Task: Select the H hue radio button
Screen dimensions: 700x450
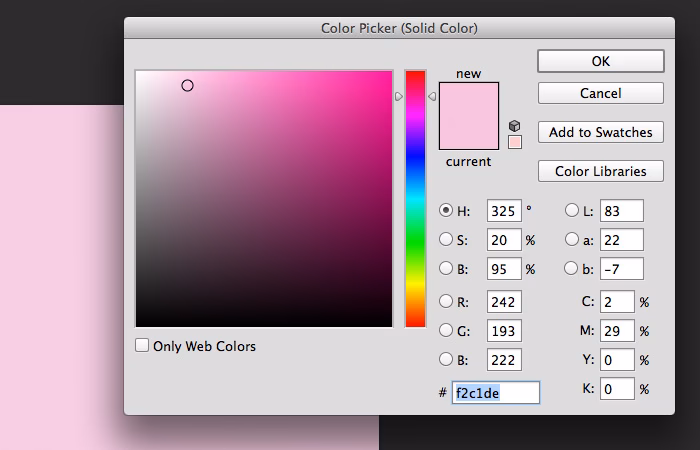Action: [446, 211]
